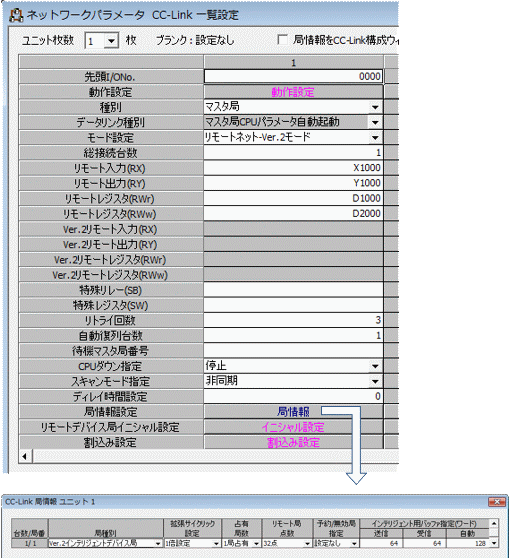Click the horizontal scrollbar left arrow

(25, 456)
